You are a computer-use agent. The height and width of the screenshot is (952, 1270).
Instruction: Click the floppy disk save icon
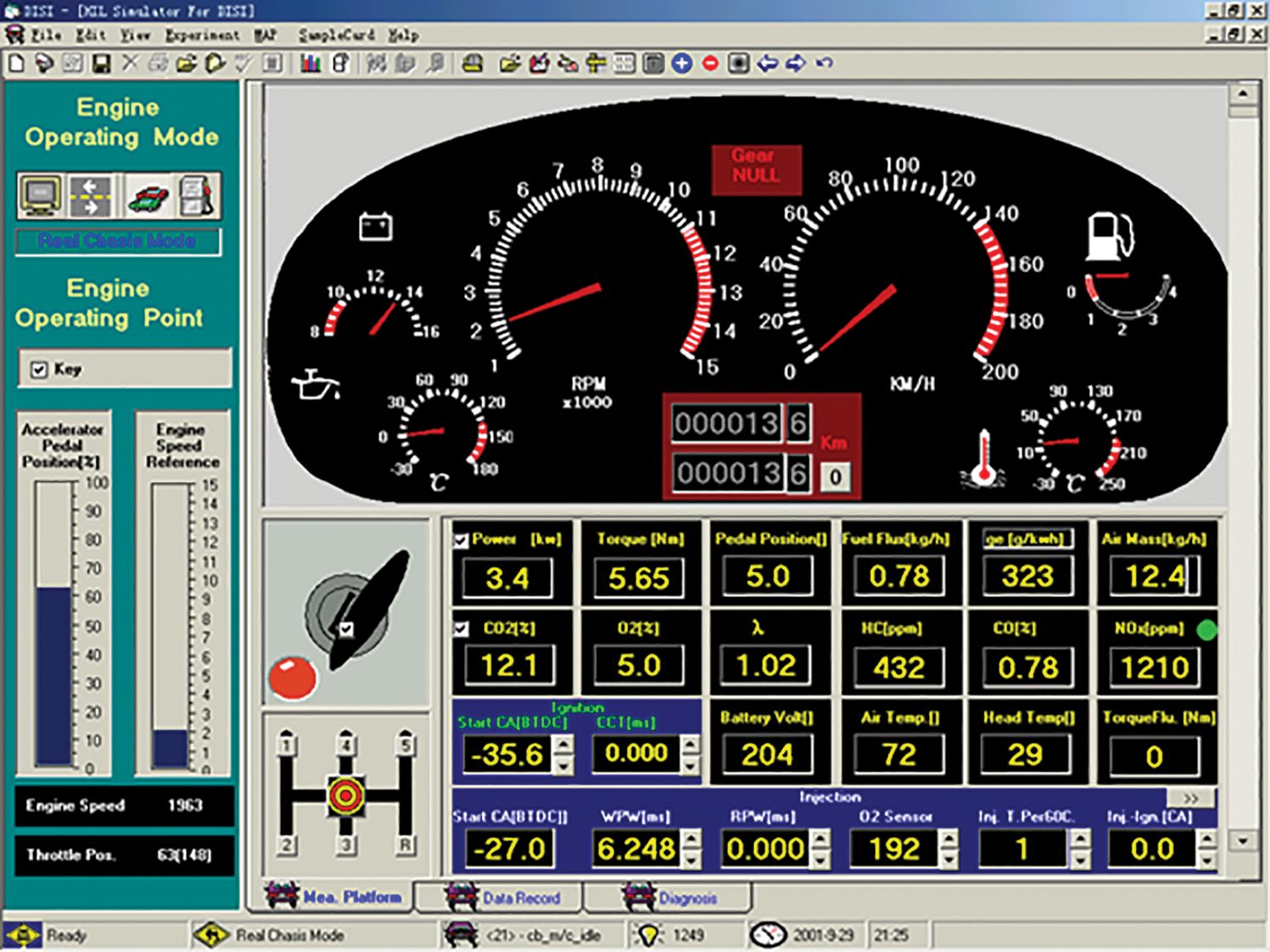coord(101,64)
